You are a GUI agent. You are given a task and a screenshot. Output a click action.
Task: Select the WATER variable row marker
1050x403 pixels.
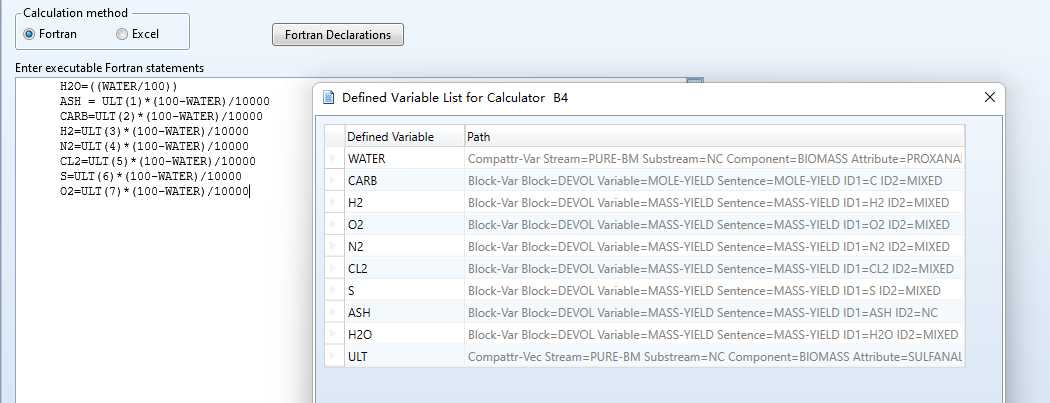pos(334,158)
